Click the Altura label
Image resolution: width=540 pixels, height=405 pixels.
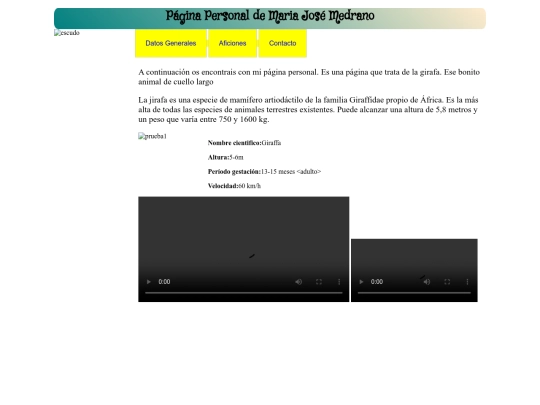pyautogui.click(x=218, y=157)
